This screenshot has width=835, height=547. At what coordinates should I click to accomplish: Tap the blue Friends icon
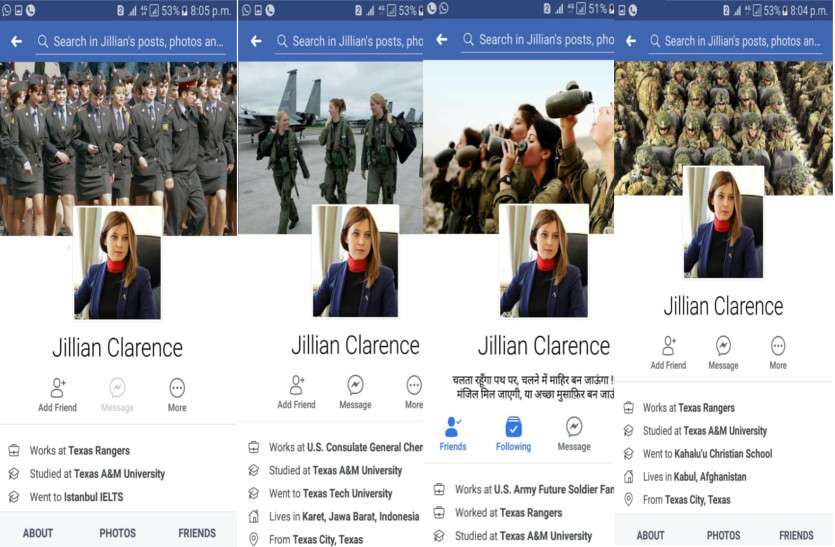pos(452,427)
